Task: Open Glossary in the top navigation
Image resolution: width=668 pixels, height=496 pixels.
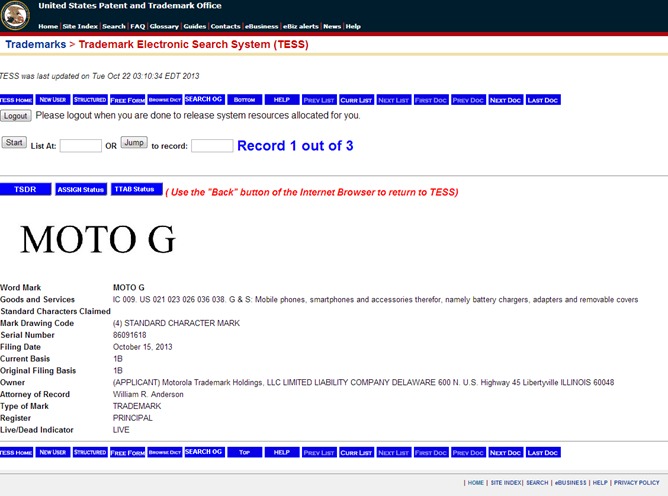Action: (164, 26)
